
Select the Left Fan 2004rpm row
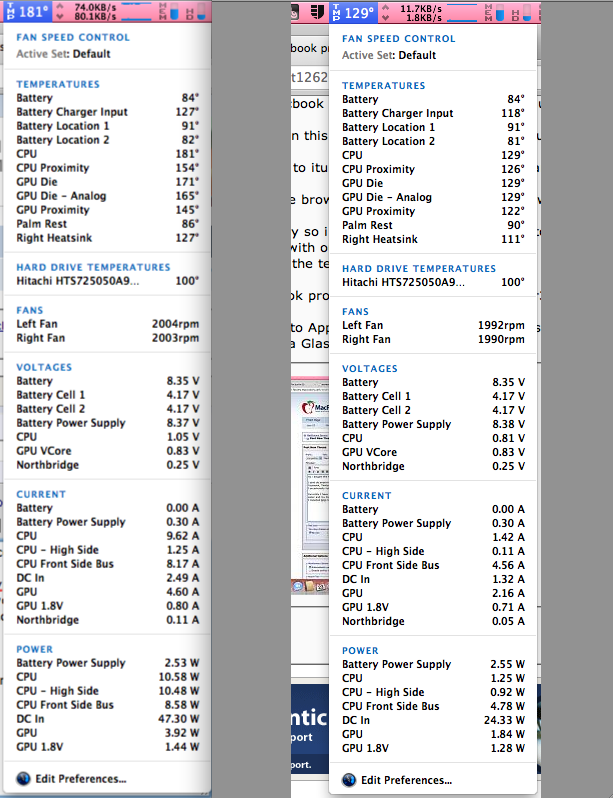pos(107,324)
